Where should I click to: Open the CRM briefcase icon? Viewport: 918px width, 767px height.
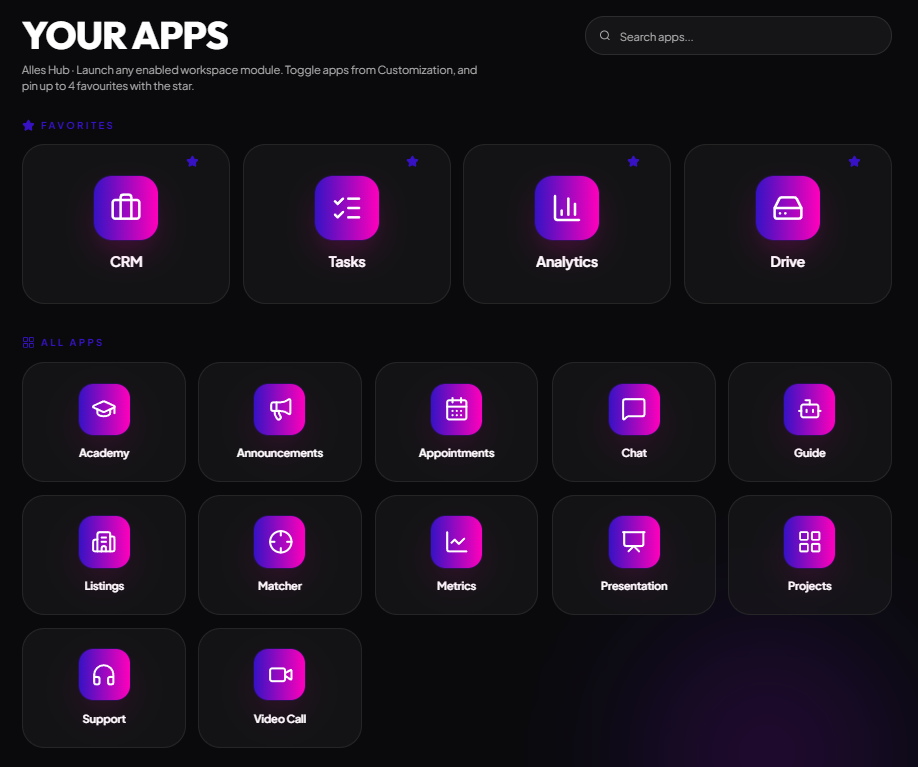[126, 208]
